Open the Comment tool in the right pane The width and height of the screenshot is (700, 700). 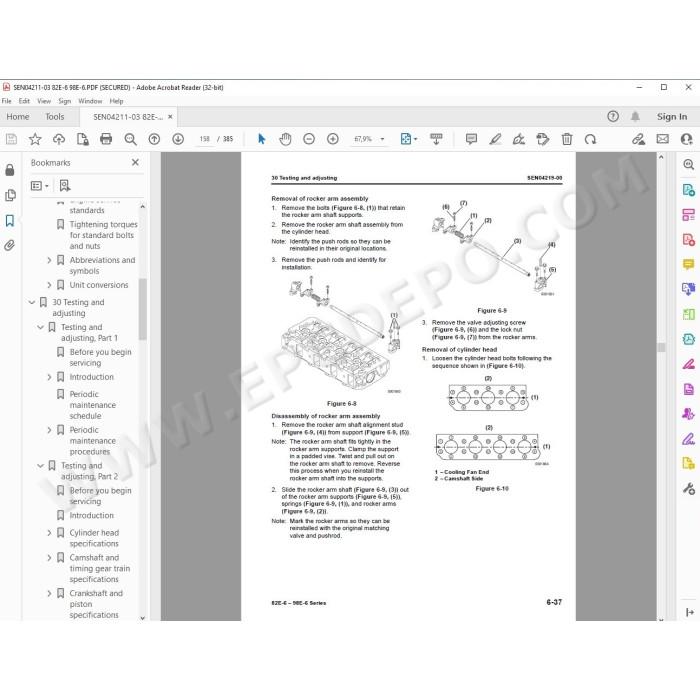click(688, 264)
